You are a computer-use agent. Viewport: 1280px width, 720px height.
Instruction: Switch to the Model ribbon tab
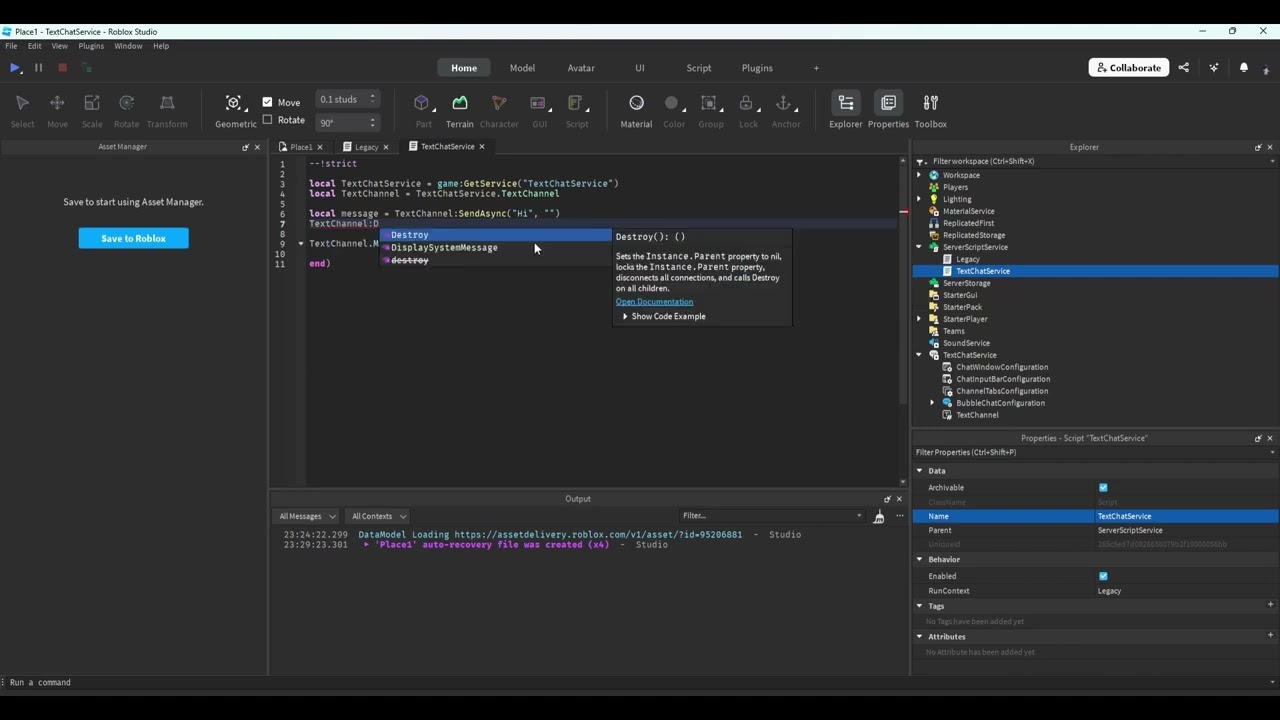(522, 68)
